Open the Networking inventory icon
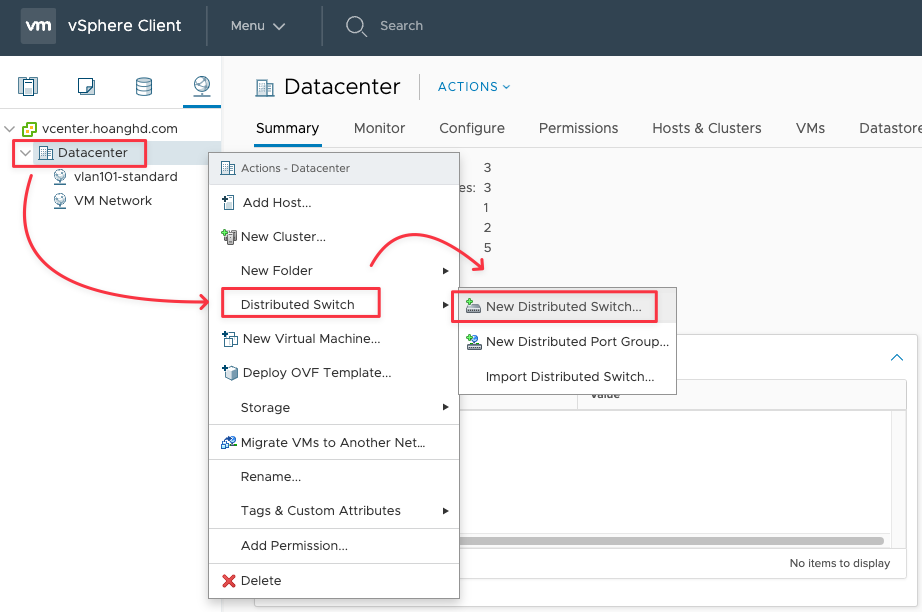 click(202, 86)
